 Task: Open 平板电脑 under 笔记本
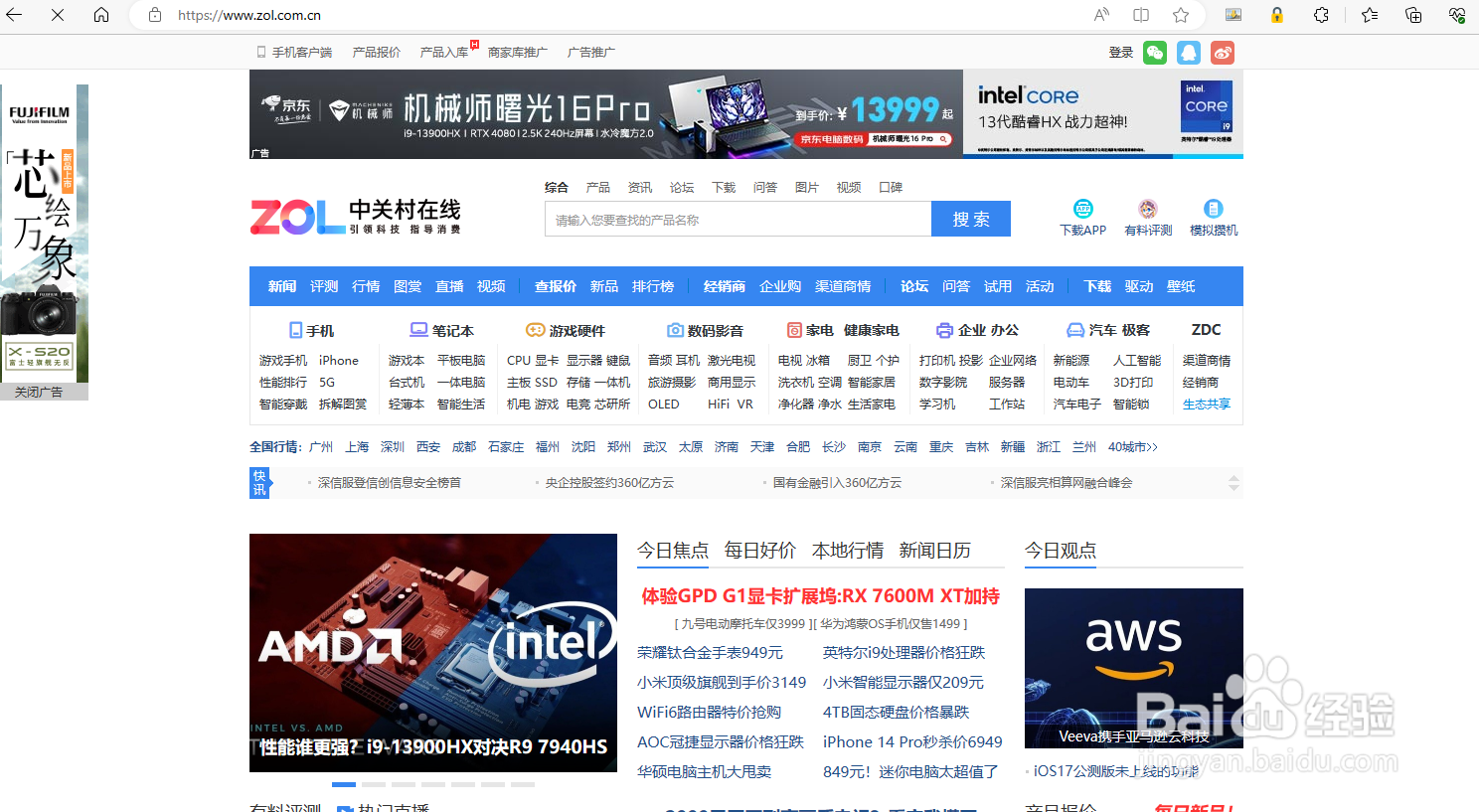tap(461, 361)
